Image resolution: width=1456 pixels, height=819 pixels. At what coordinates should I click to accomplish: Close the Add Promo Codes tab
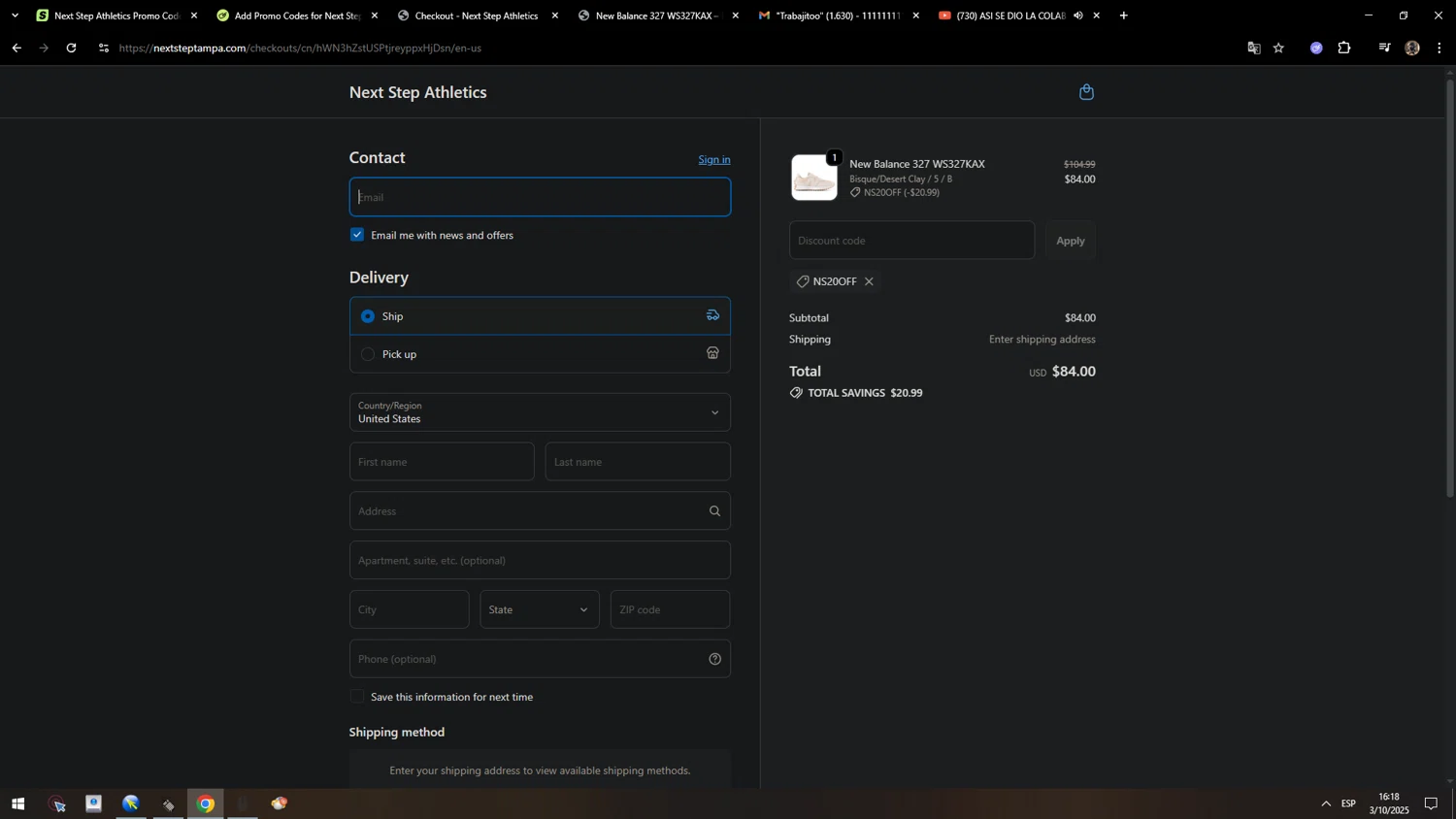(x=375, y=16)
